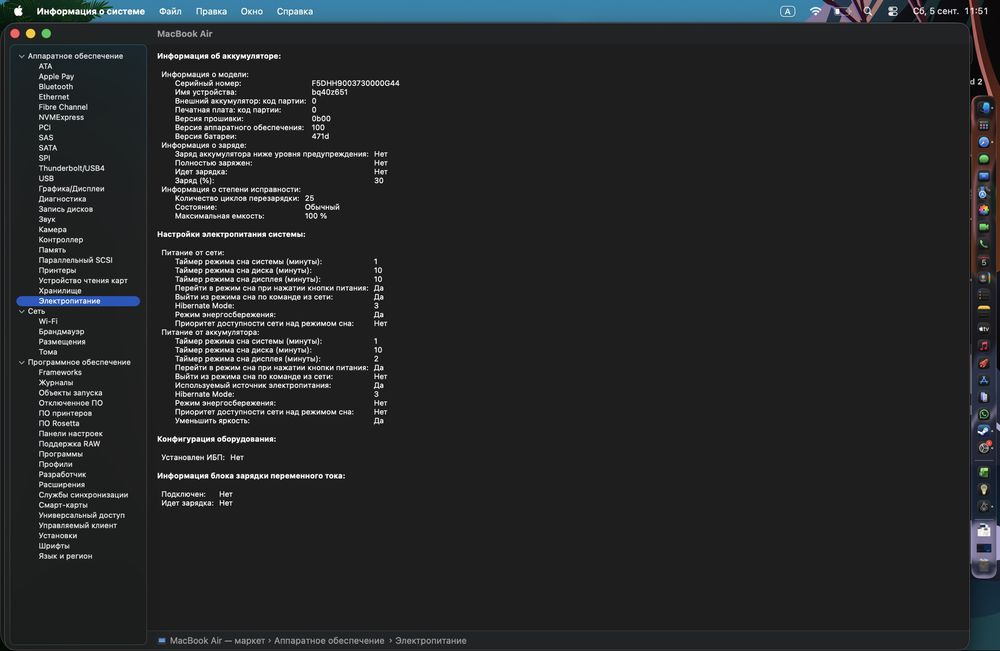Select Хранилище in the sidebar
The image size is (1000, 651).
click(60, 291)
